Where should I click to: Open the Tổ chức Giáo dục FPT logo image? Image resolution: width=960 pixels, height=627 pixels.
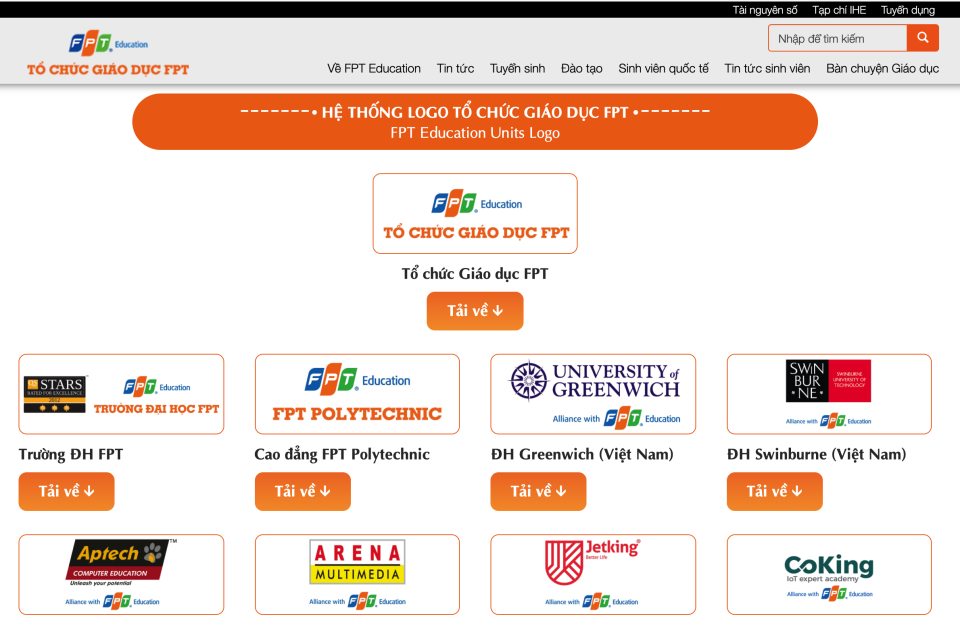point(475,213)
